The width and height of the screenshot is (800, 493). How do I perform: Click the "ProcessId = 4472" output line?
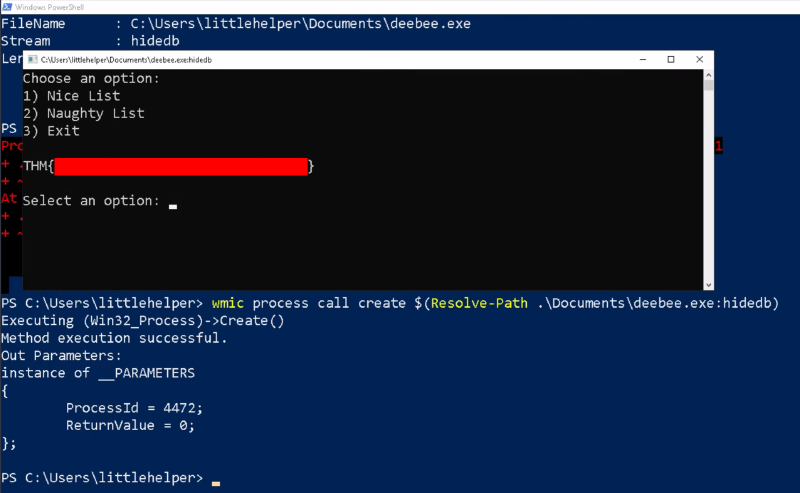(x=130, y=408)
